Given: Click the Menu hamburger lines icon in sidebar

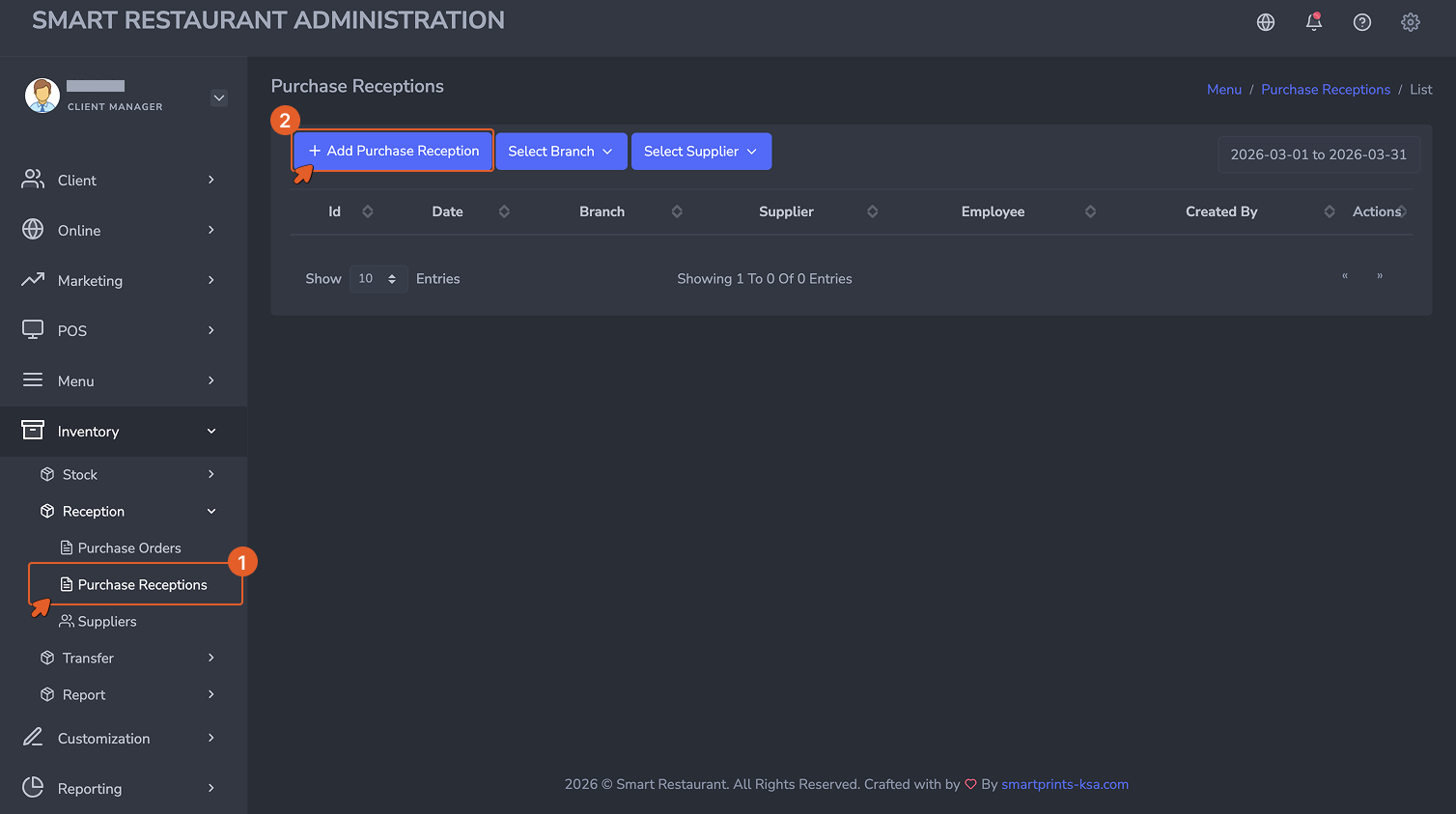Looking at the screenshot, I should (33, 380).
